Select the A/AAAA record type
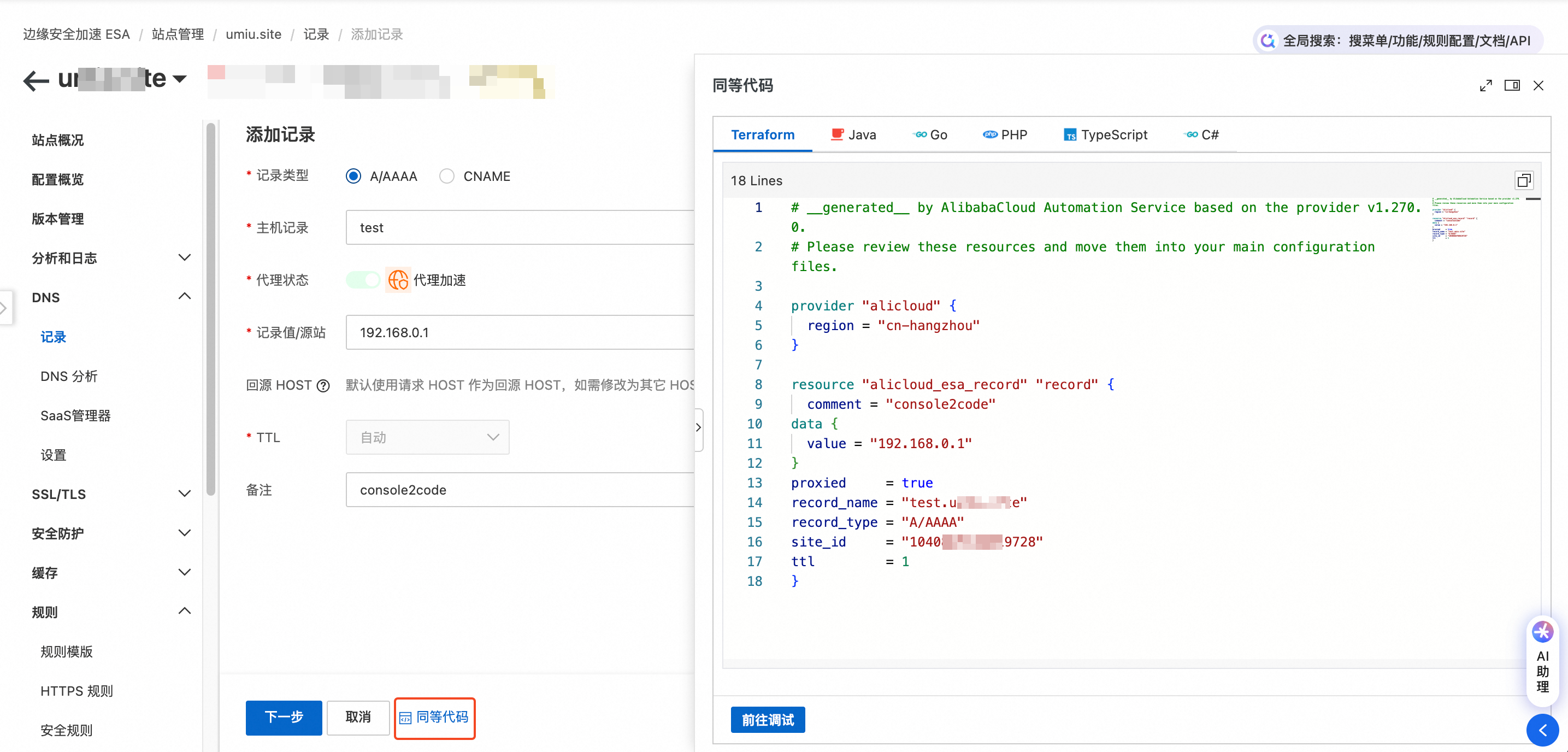 coord(353,177)
